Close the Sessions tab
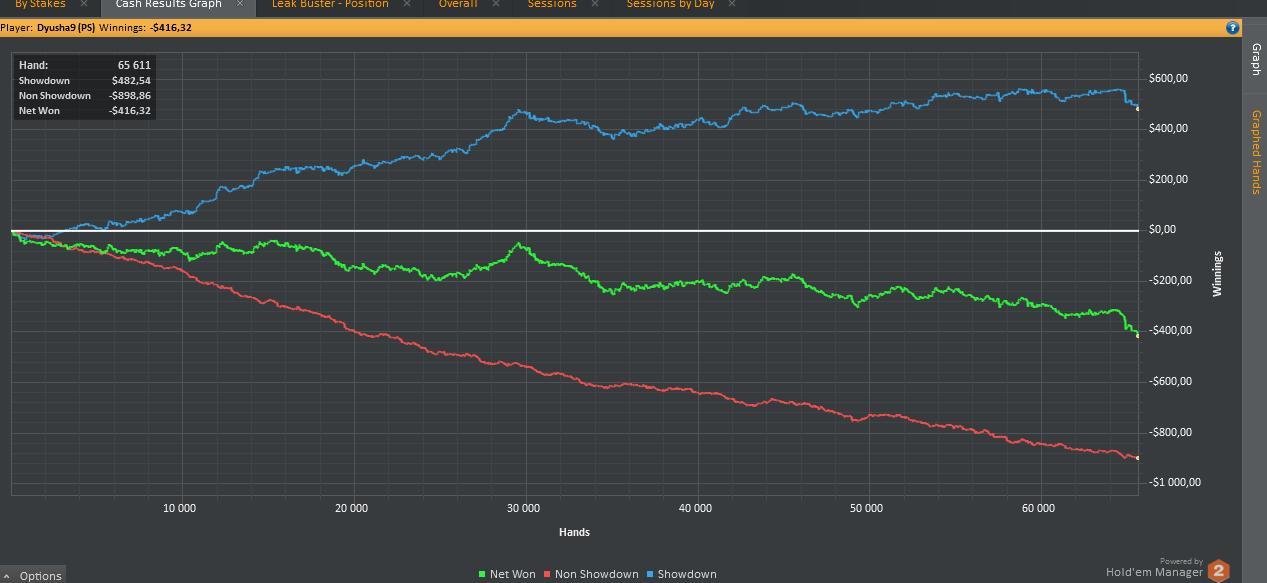The width and height of the screenshot is (1267, 583). [595, 4]
